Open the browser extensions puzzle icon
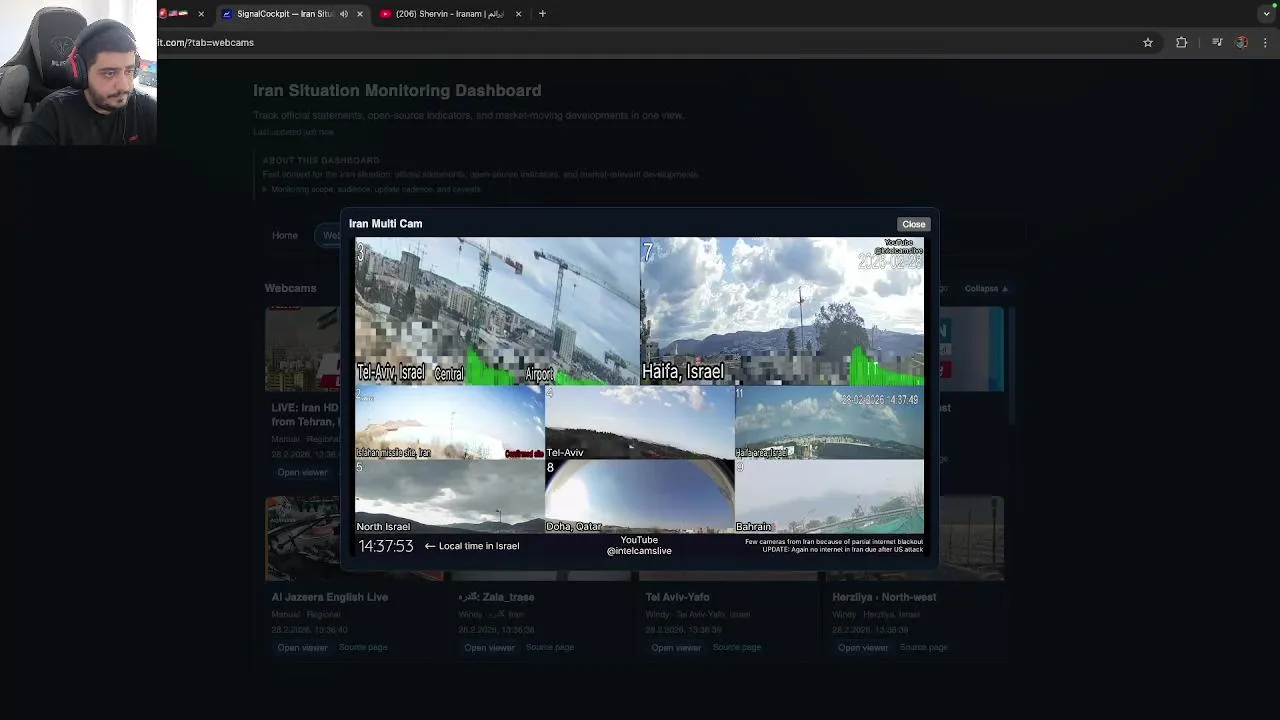 point(1182,43)
